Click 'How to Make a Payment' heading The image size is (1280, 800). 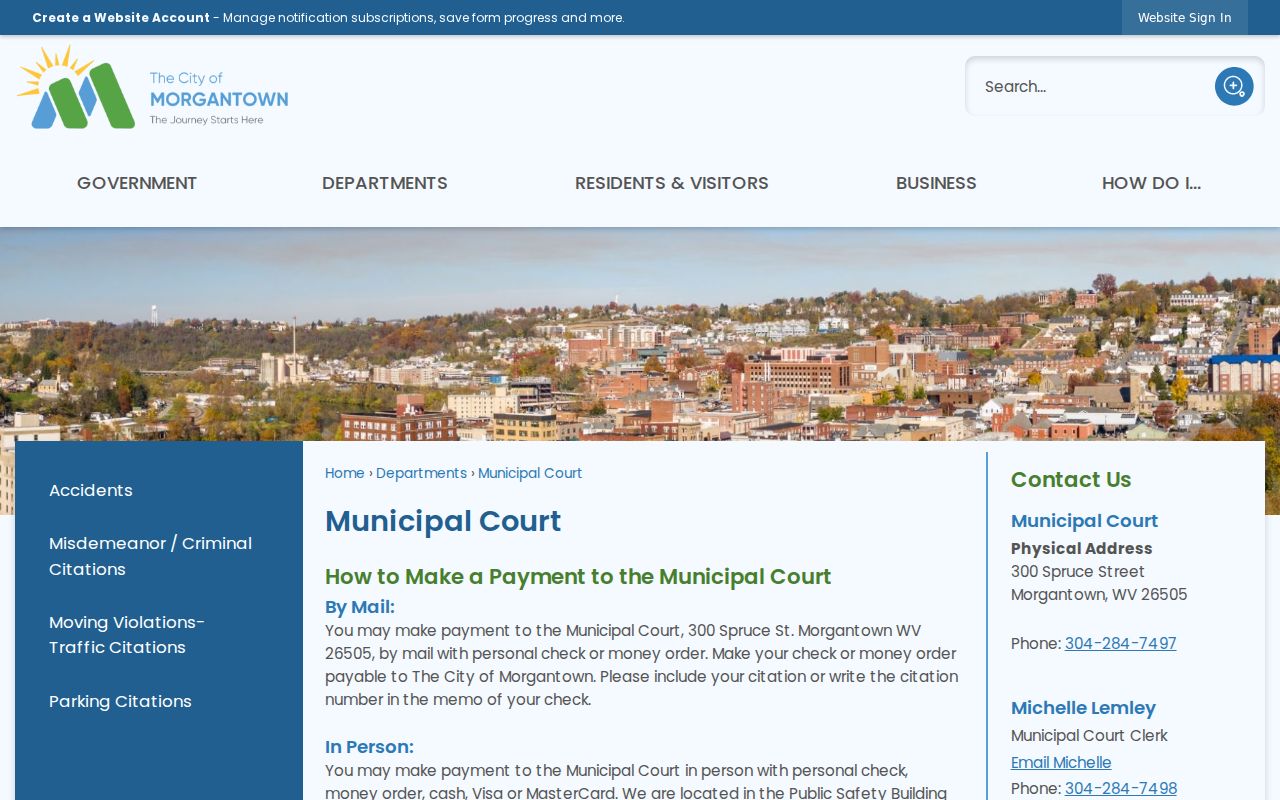[x=578, y=577]
